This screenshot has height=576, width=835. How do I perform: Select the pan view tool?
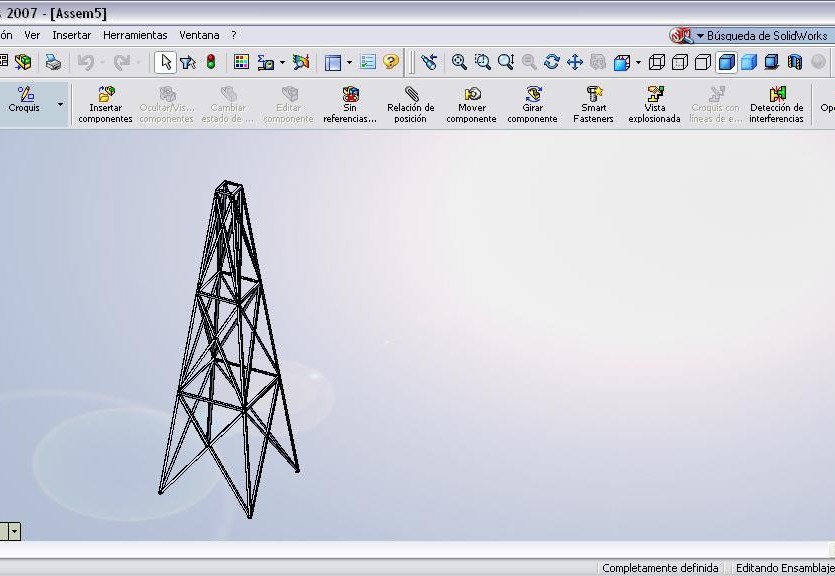pyautogui.click(x=575, y=62)
